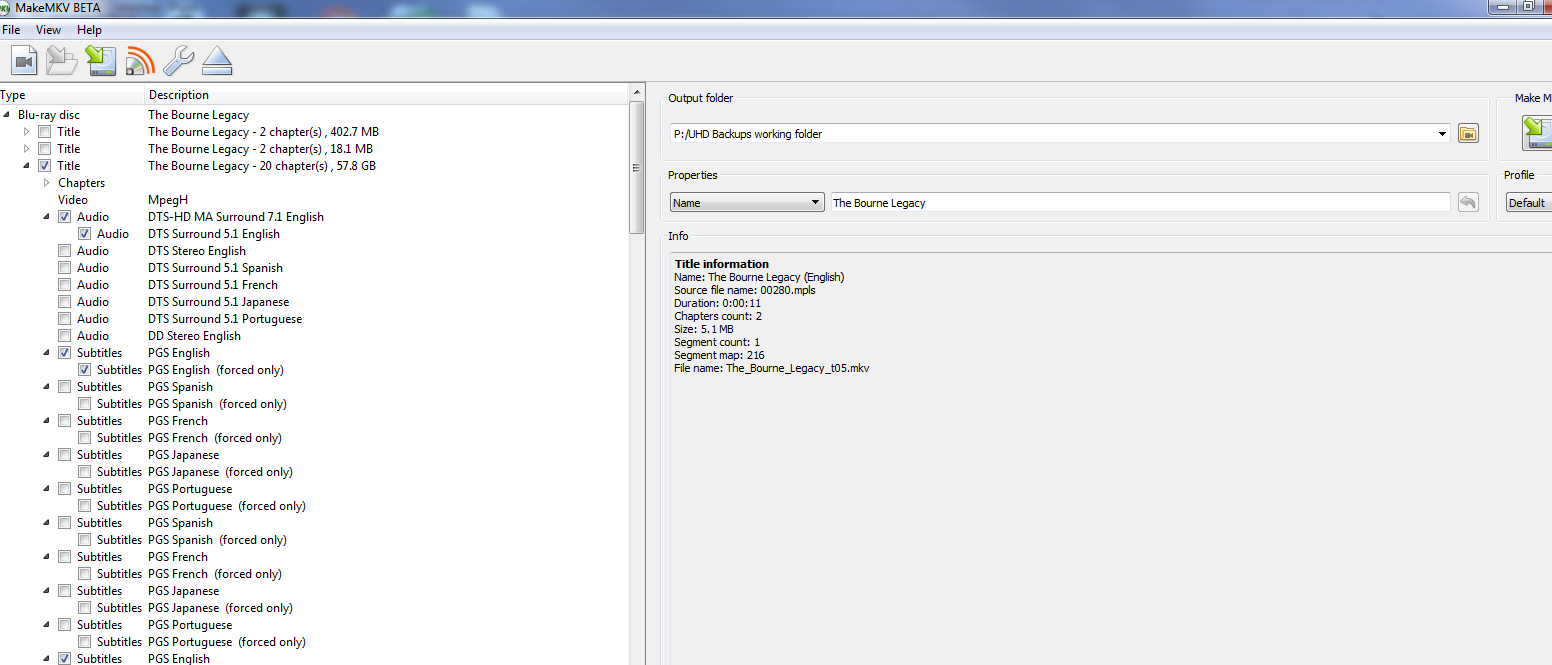
Task: Uncheck DTS Surround 5.1 English audio
Action: 85,234
